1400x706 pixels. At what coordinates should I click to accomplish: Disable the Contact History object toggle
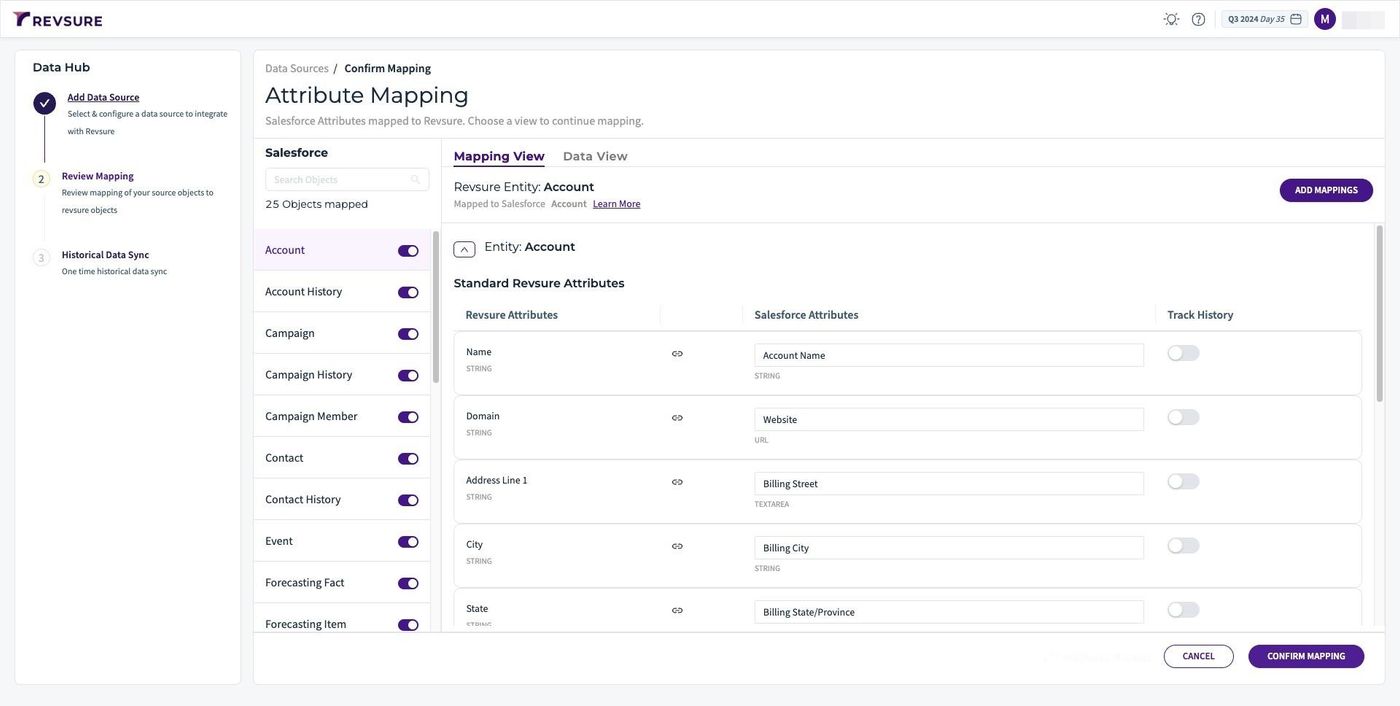(x=408, y=500)
